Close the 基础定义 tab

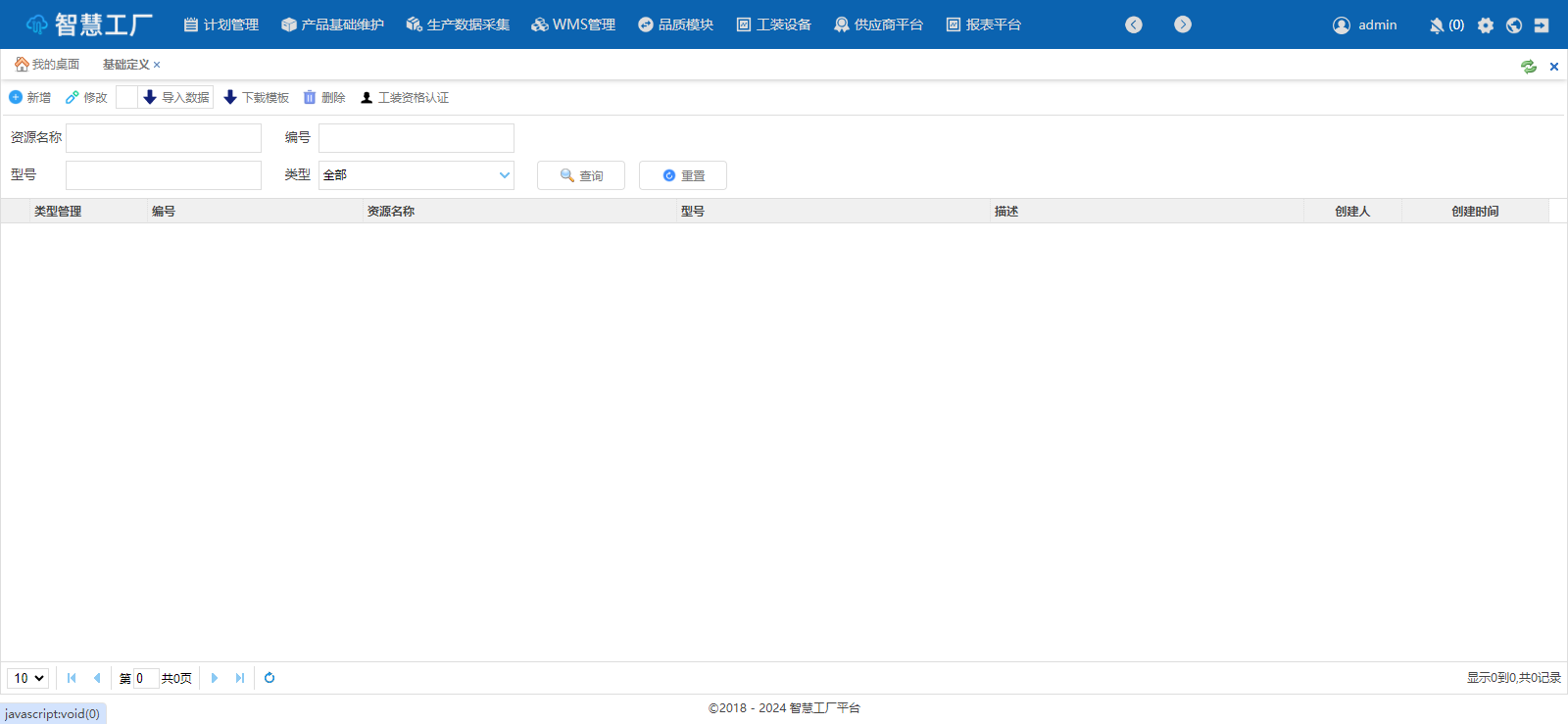point(157,65)
